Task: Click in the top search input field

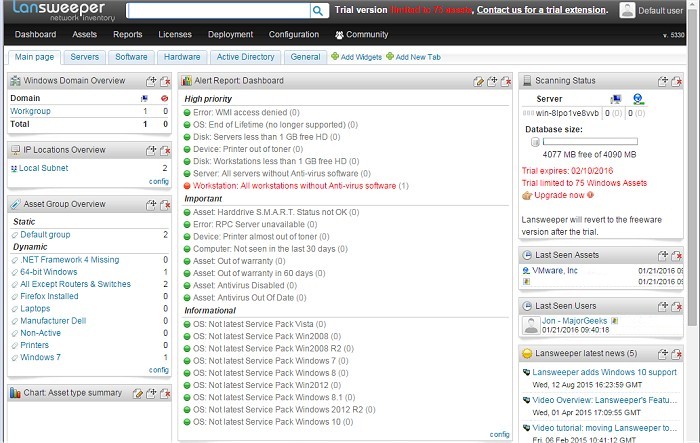Action: click(x=217, y=11)
